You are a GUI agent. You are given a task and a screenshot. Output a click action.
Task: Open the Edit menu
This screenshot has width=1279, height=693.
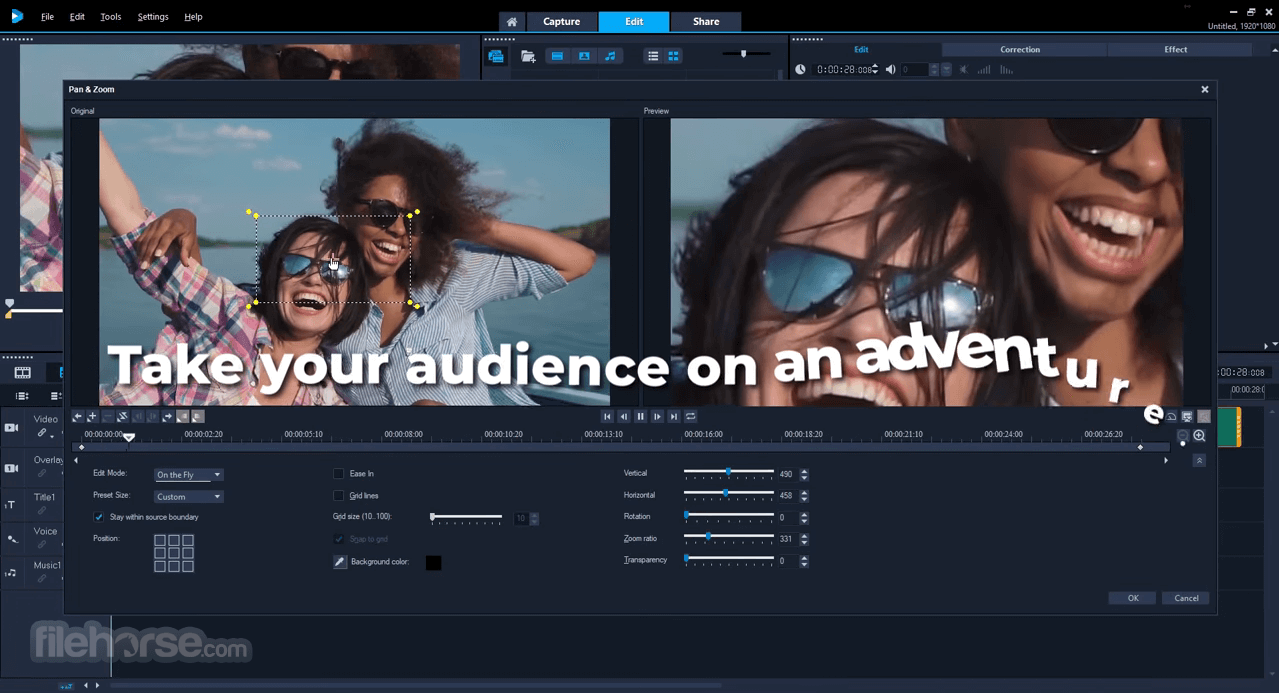pos(77,17)
